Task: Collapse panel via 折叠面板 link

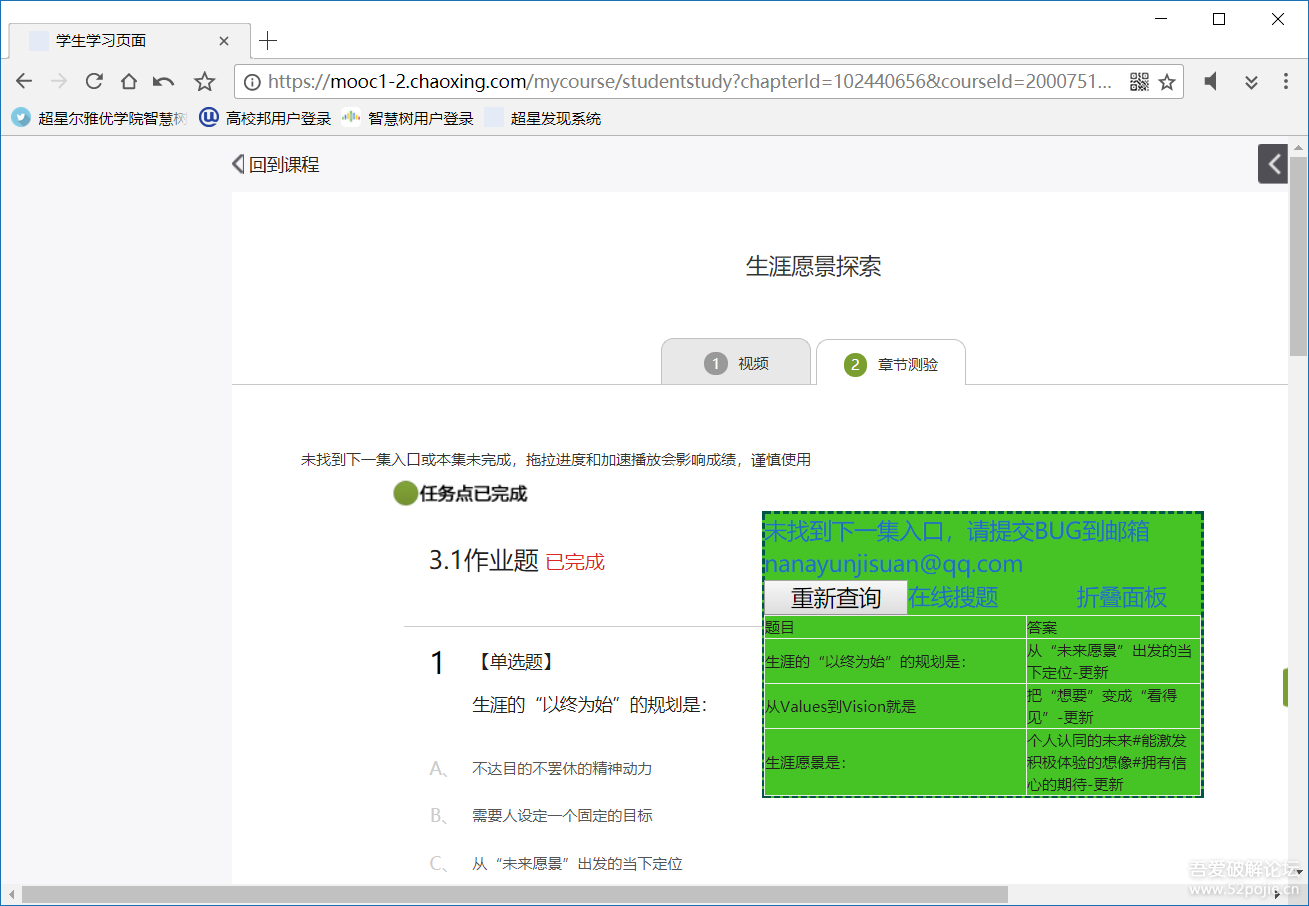Action: [x=1121, y=598]
